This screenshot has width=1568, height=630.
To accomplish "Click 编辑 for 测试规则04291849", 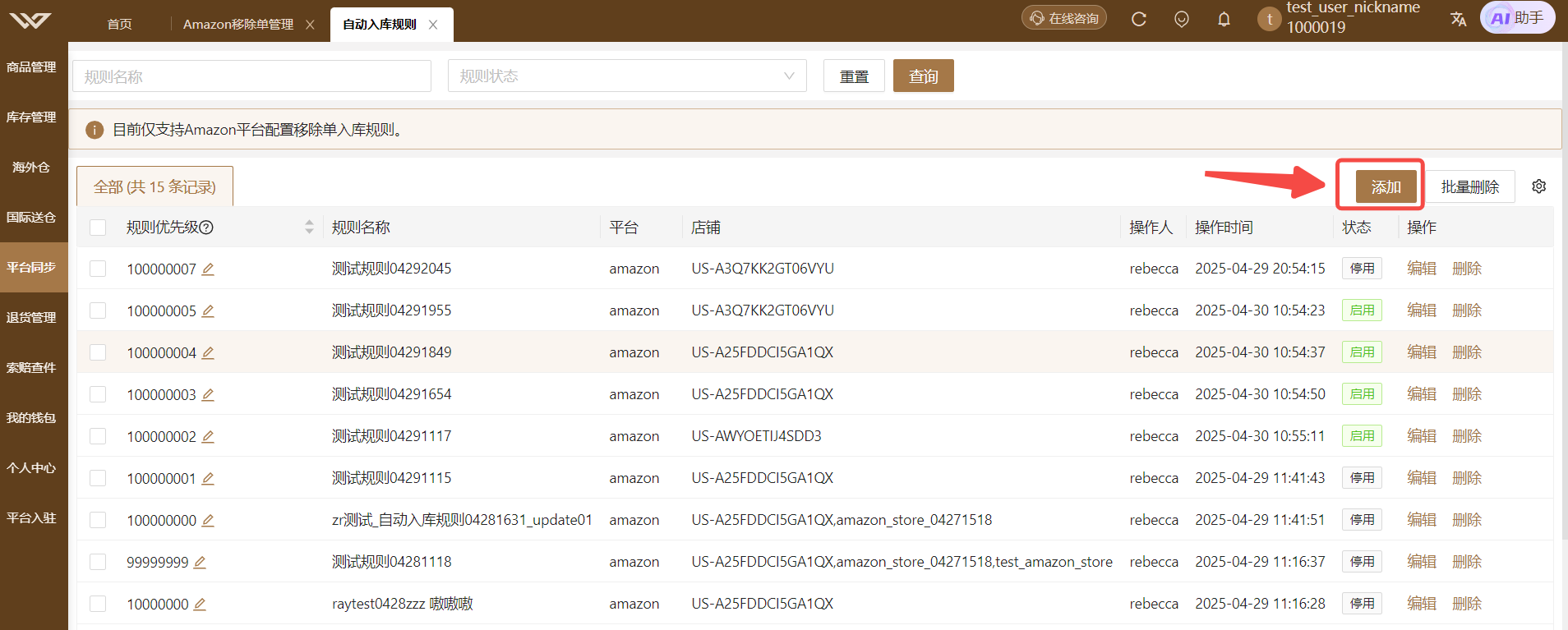I will point(1421,352).
